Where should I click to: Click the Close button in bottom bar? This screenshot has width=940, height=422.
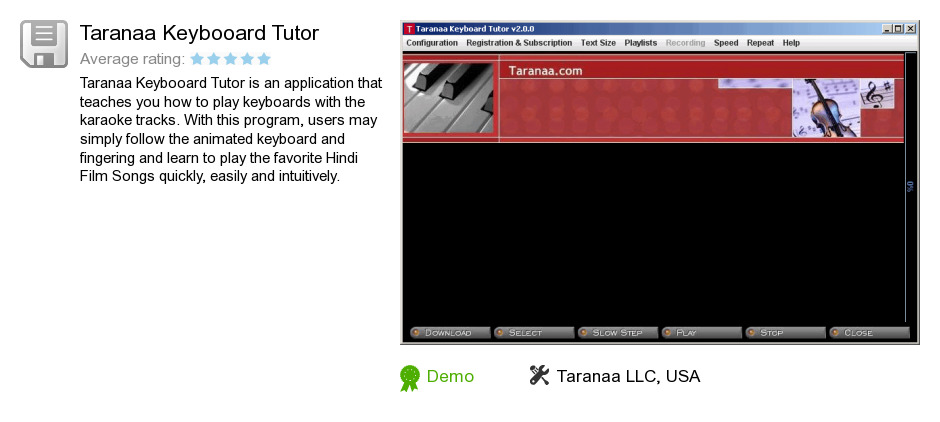pyautogui.click(x=869, y=333)
